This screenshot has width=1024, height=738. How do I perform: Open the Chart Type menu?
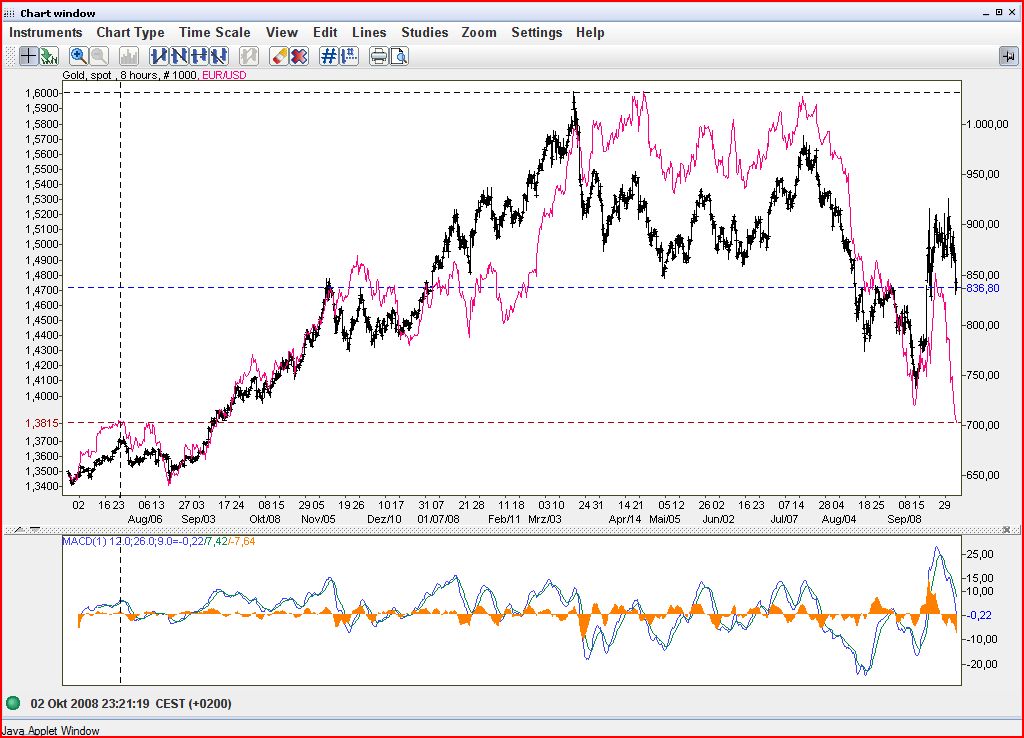(x=131, y=33)
